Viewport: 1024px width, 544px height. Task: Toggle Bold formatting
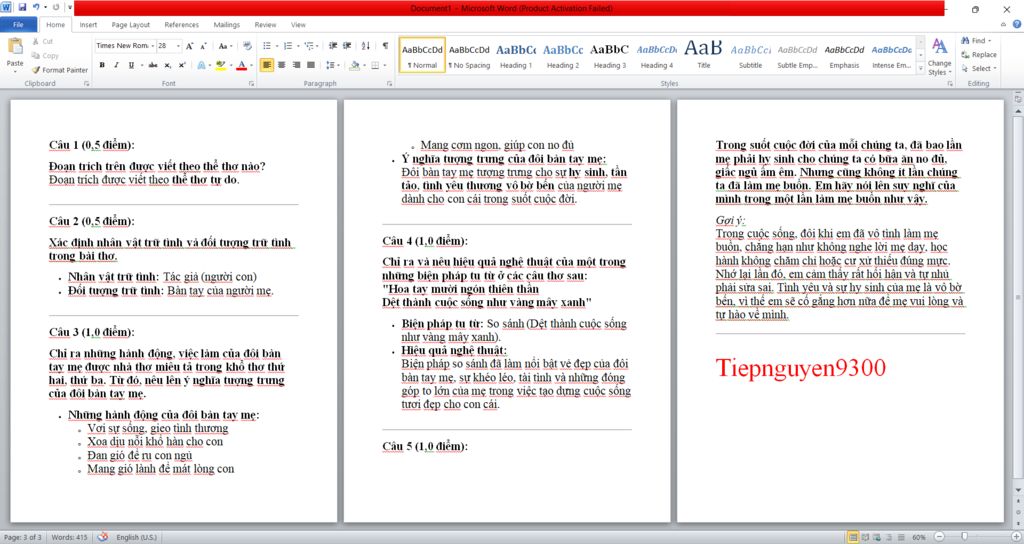coord(102,65)
